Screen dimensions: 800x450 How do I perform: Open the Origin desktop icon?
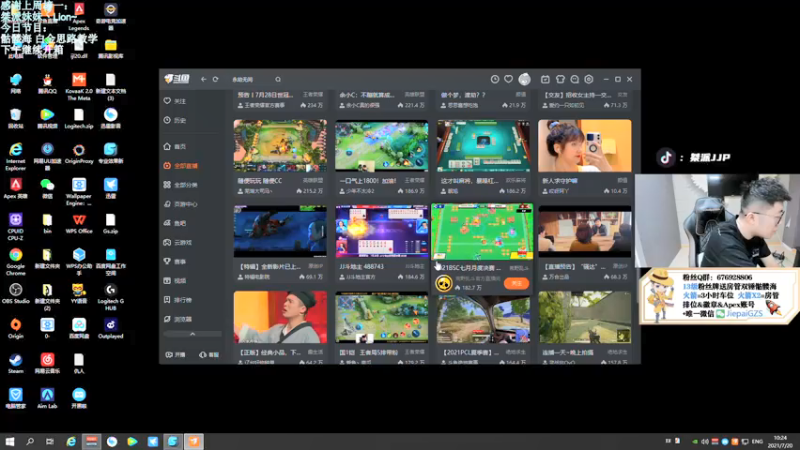pyautogui.click(x=15, y=329)
